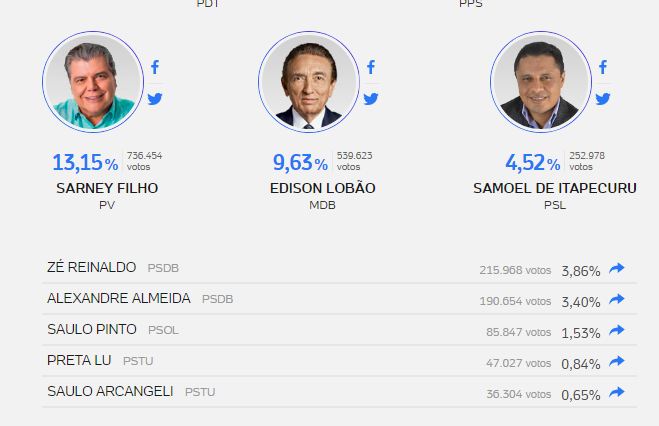The image size is (659, 426).
Task: Click the SAULO ARCANGELI candidate name
Action: (111, 391)
